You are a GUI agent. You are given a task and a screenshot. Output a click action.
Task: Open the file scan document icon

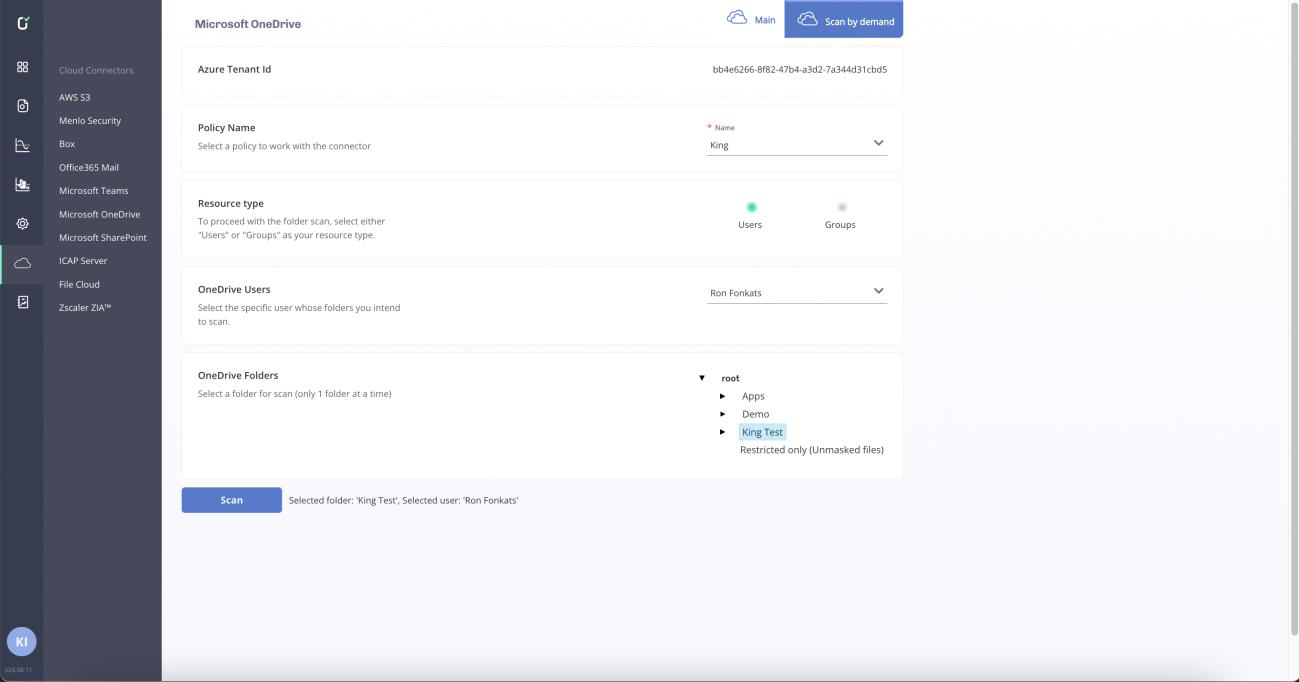click(x=22, y=106)
